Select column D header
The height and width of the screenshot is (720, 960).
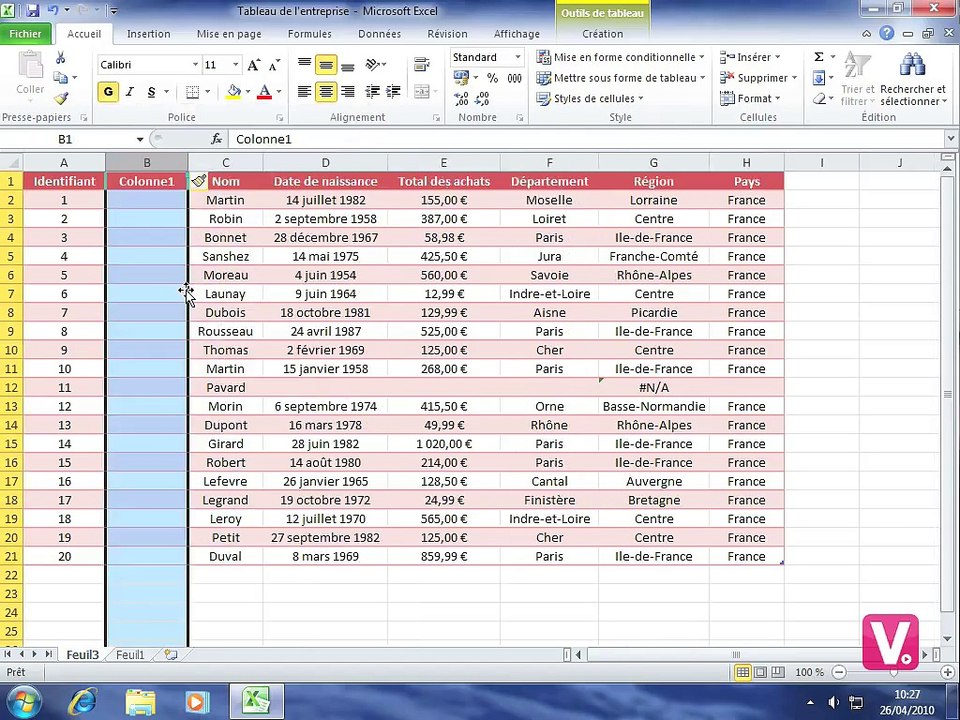326,163
